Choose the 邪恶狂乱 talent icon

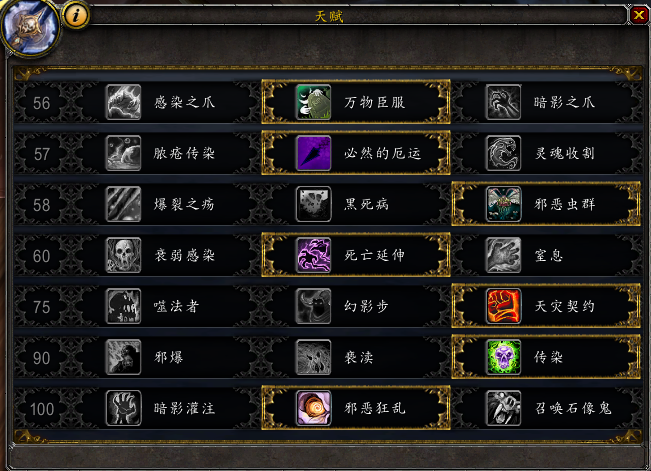(313, 408)
